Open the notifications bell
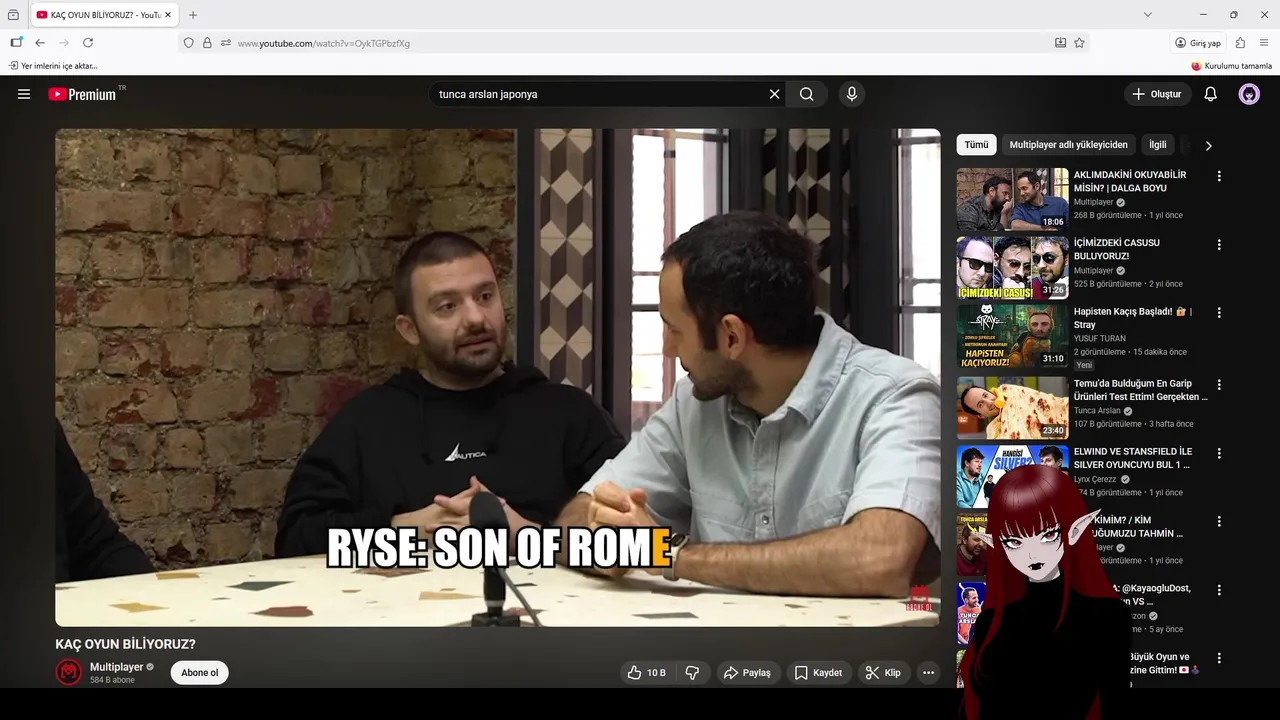This screenshot has width=1280, height=720. click(1211, 94)
